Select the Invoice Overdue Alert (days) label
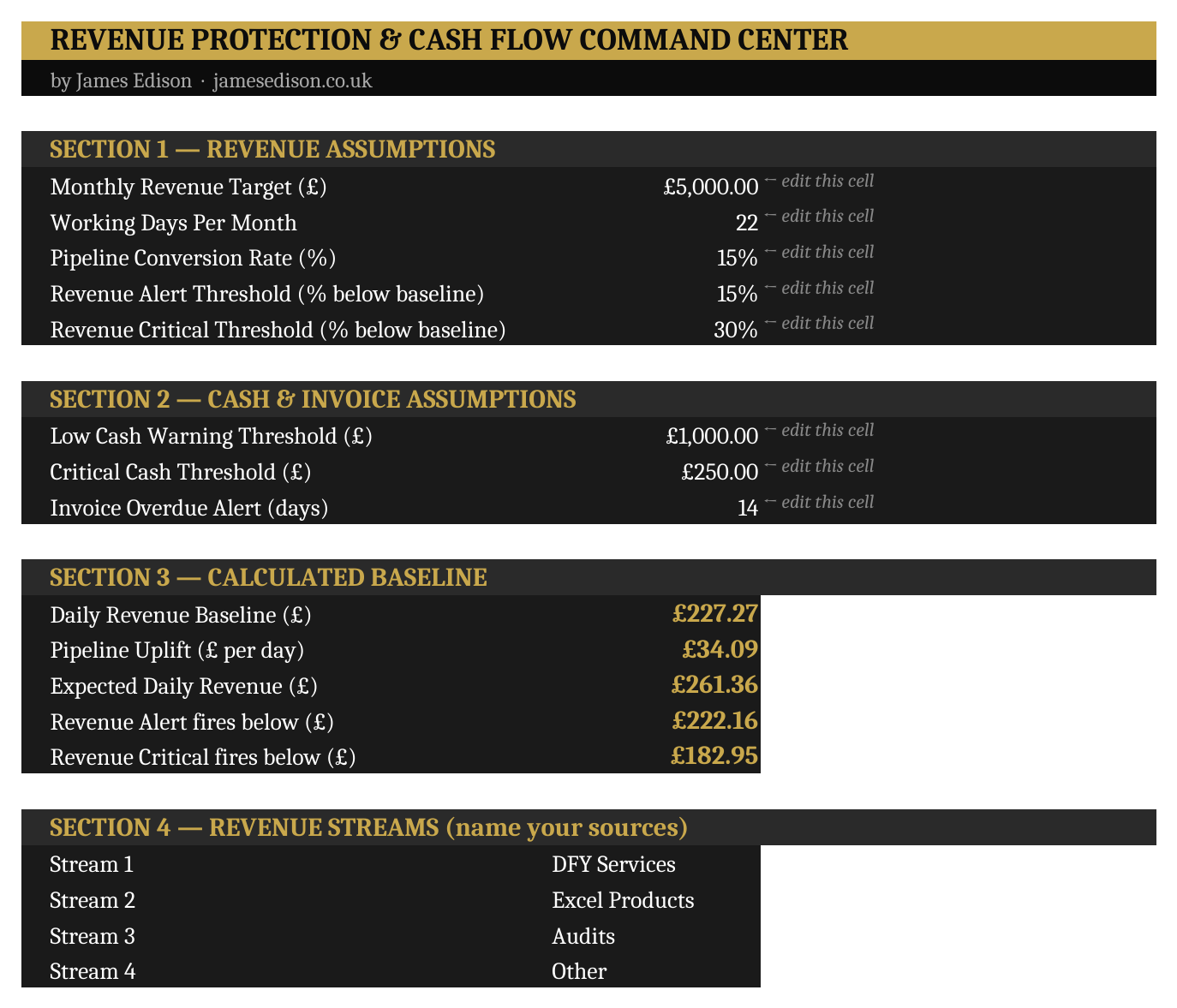Image resolution: width=1177 pixels, height=1008 pixels. 189,509
